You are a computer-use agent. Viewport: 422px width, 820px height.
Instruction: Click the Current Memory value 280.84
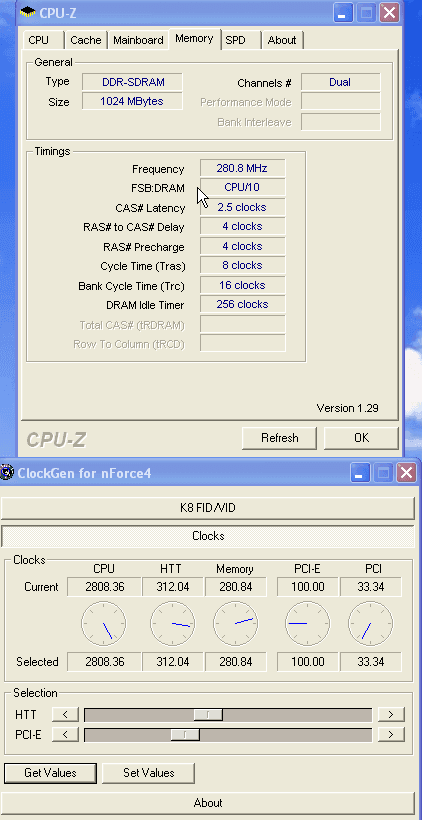click(236, 587)
